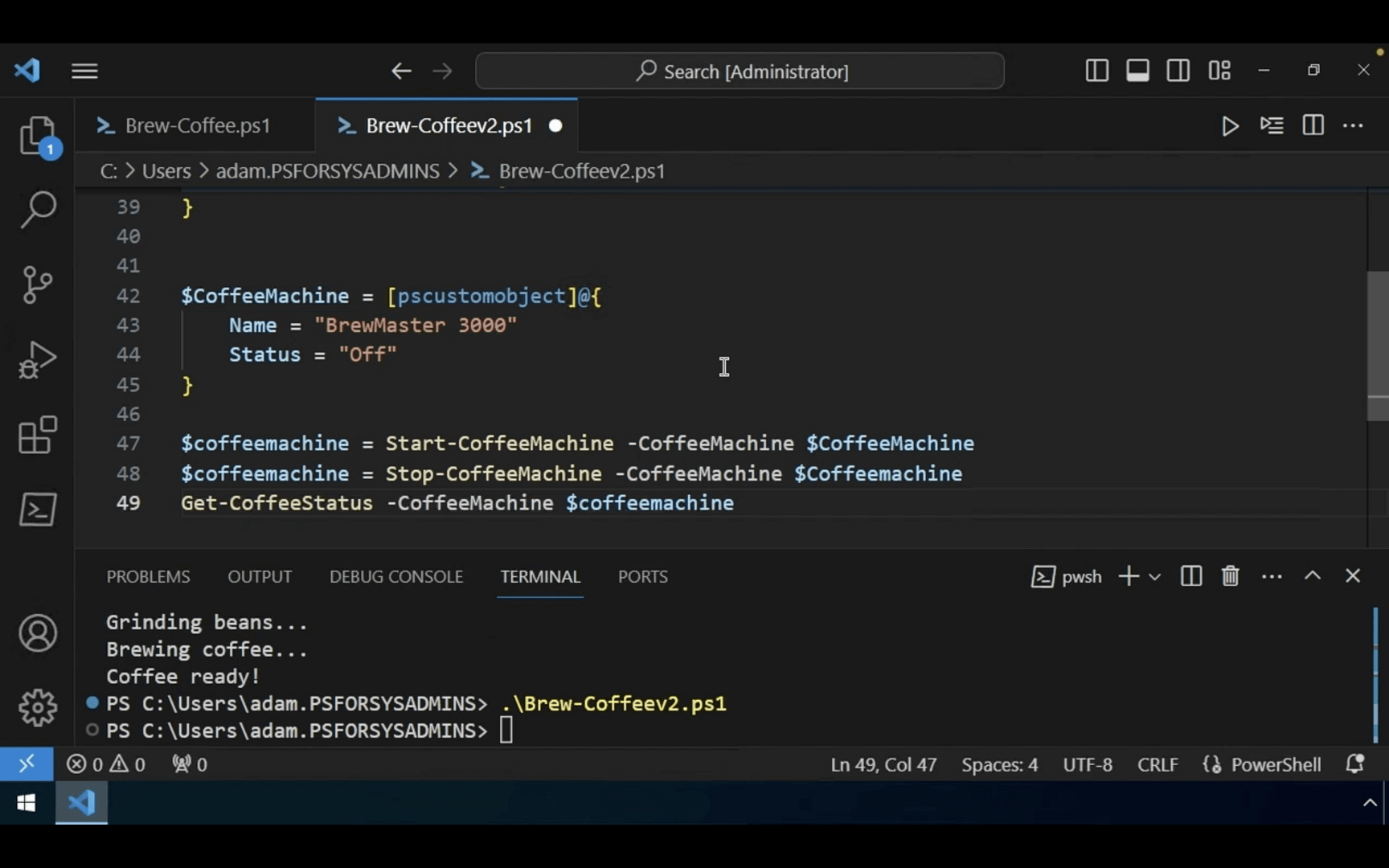Viewport: 1389px width, 868px height.
Task: Open the hamburger application menu
Action: [x=84, y=71]
